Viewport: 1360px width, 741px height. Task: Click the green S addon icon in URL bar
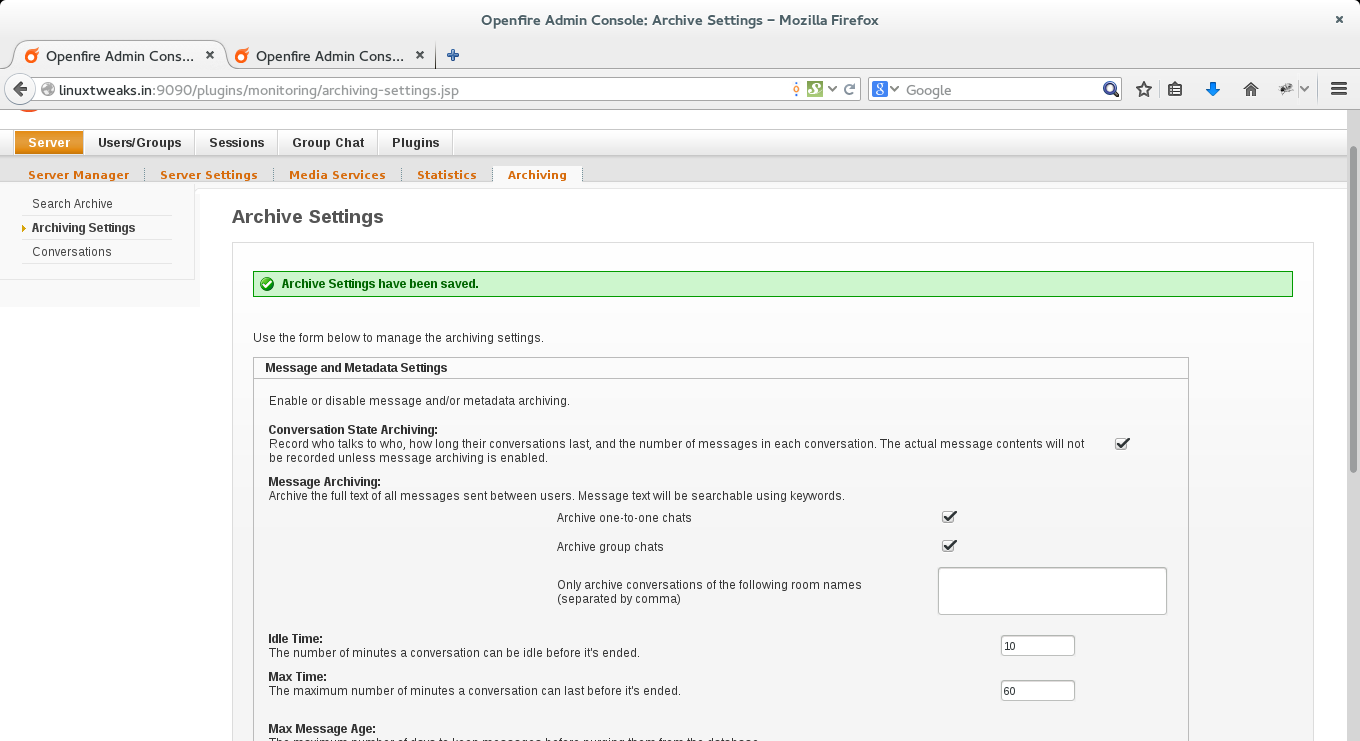pos(814,89)
